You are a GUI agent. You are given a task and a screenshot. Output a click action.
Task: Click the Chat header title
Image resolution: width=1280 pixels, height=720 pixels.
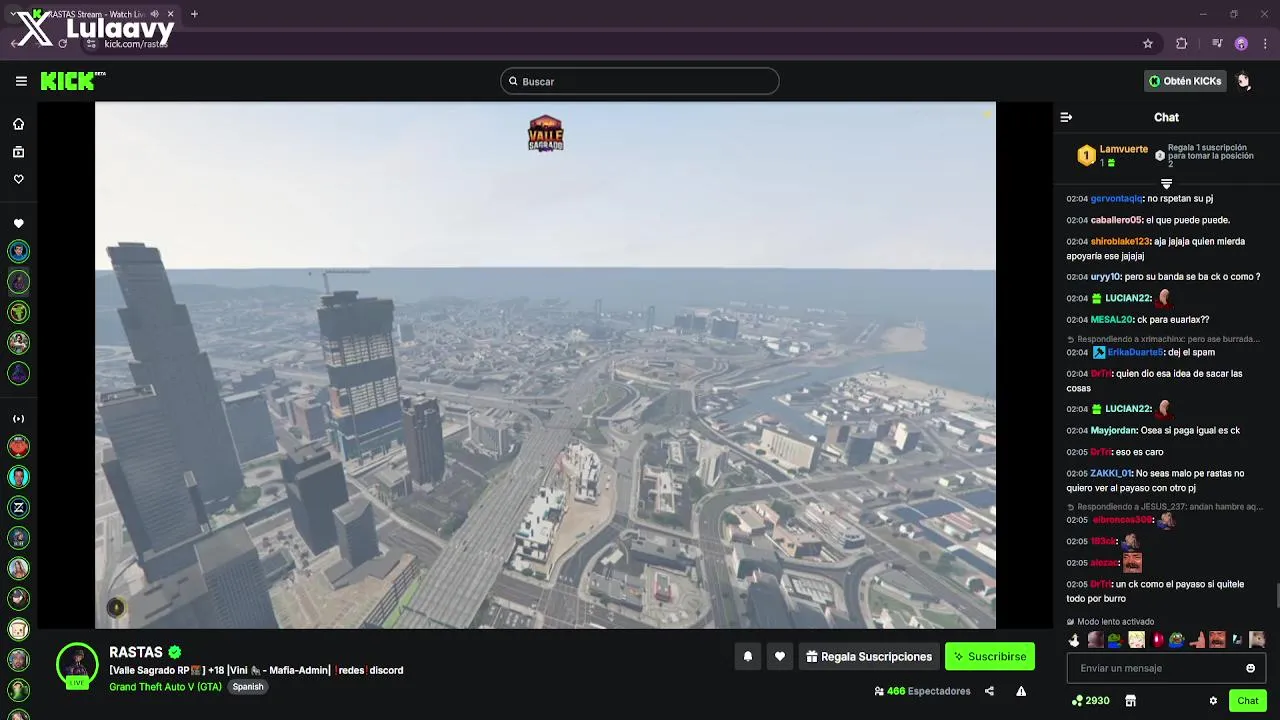click(1166, 117)
